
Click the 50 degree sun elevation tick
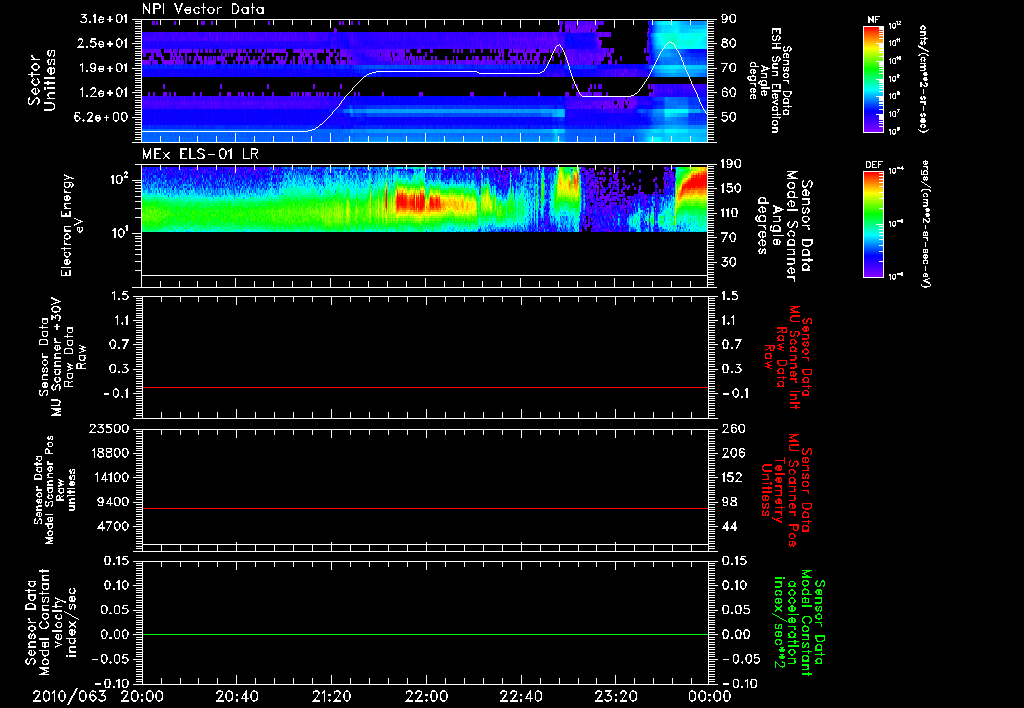pyautogui.click(x=729, y=117)
